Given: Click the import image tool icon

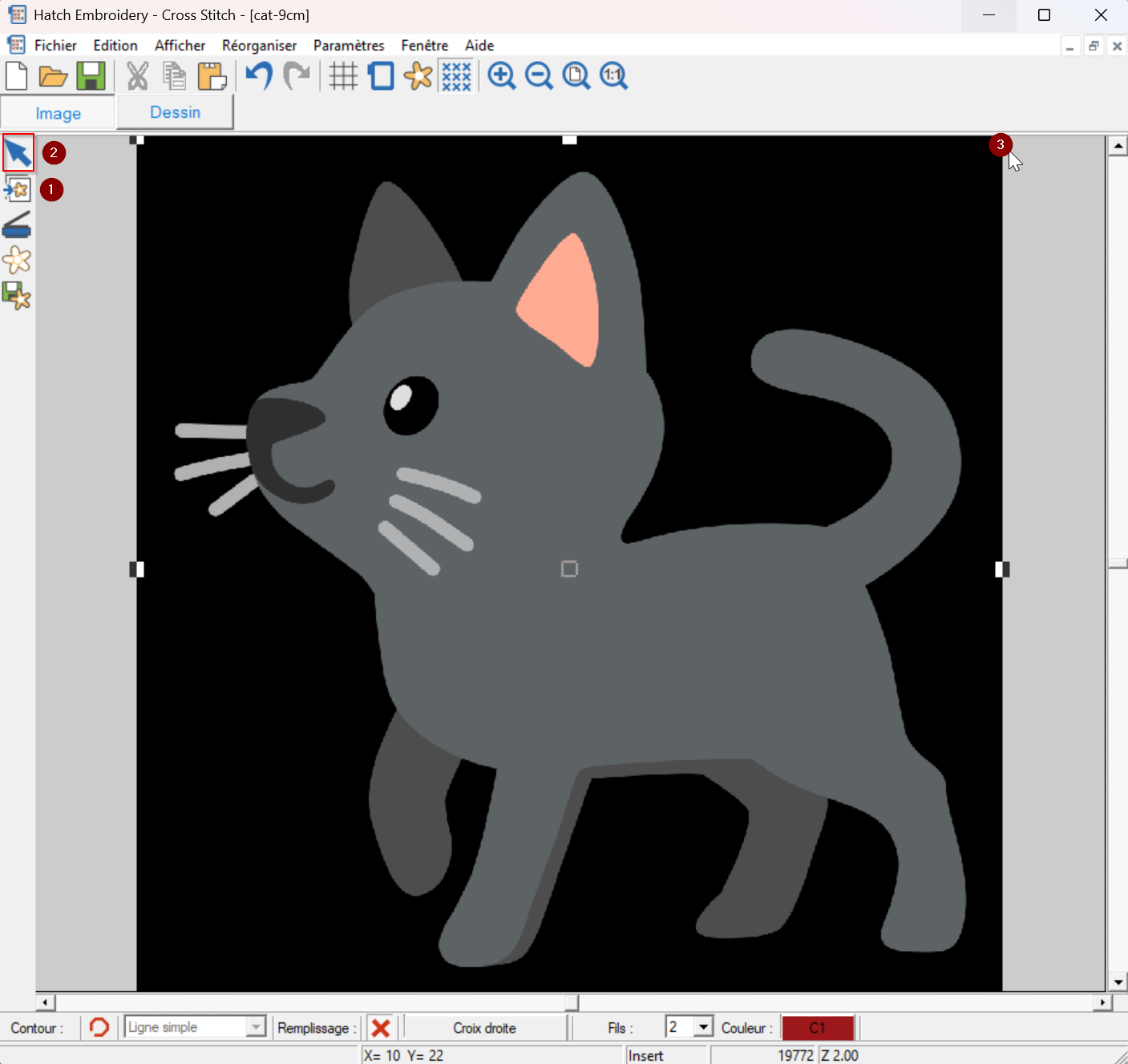Looking at the screenshot, I should (x=17, y=190).
